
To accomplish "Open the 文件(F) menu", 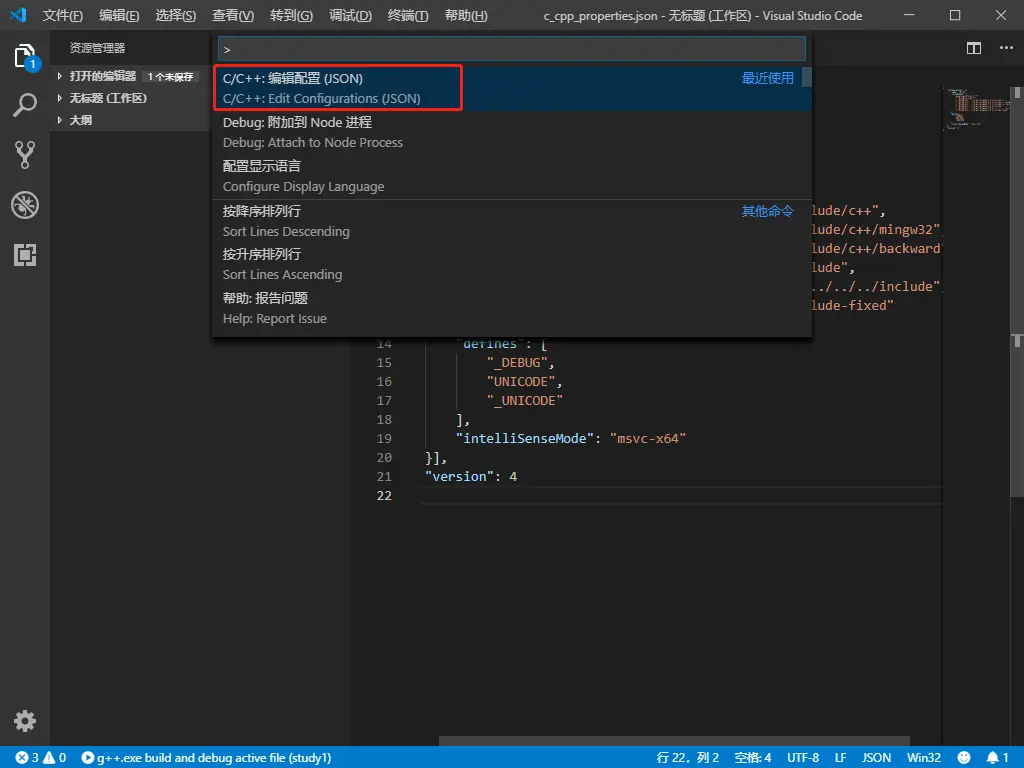I will [63, 16].
